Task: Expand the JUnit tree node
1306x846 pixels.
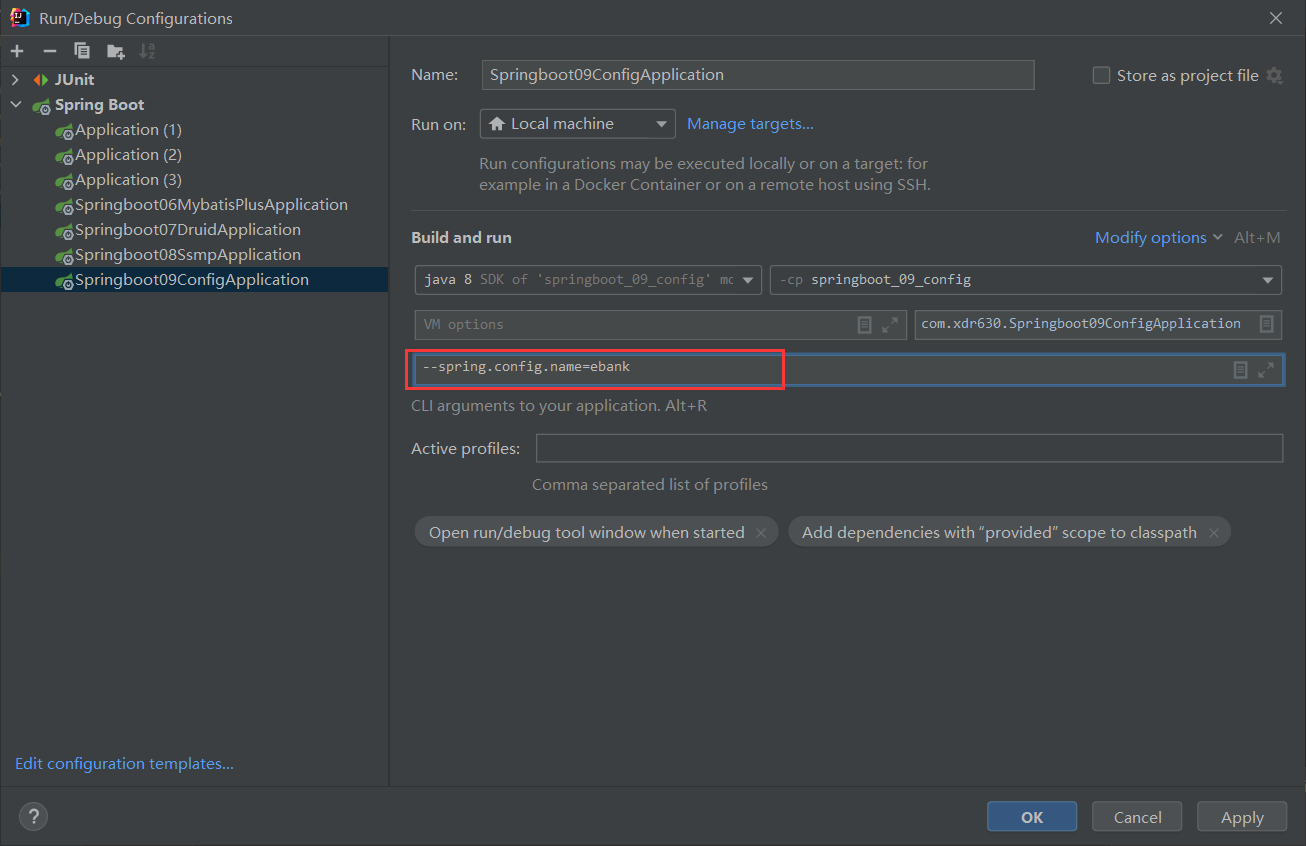Action: click(x=15, y=80)
